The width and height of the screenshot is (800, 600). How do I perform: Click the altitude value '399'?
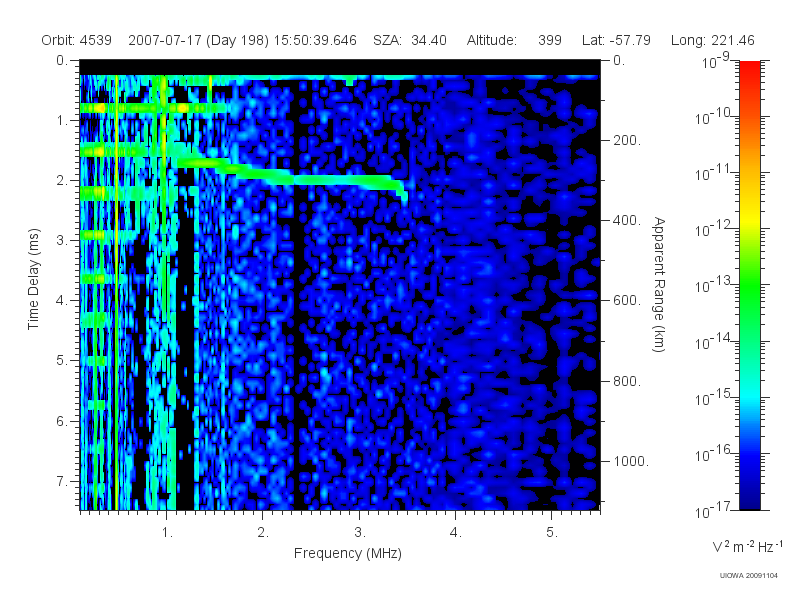[x=549, y=40]
